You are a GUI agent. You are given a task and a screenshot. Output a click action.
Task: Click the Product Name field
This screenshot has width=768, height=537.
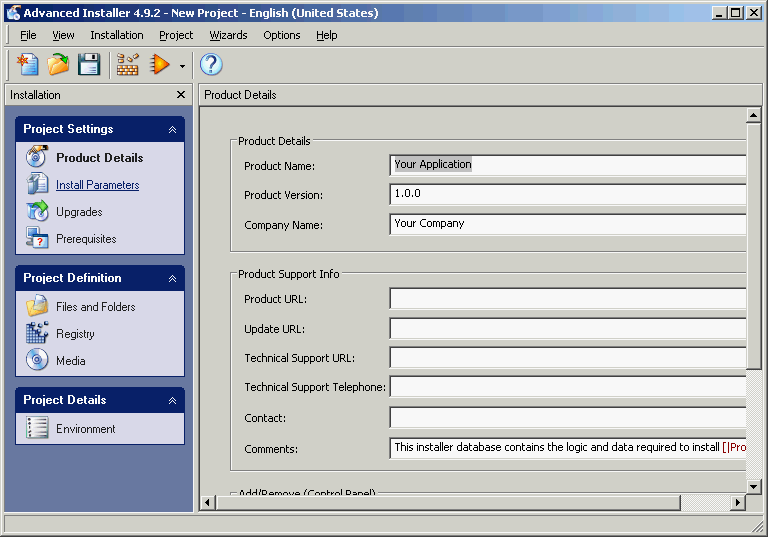pyautogui.click(x=568, y=165)
